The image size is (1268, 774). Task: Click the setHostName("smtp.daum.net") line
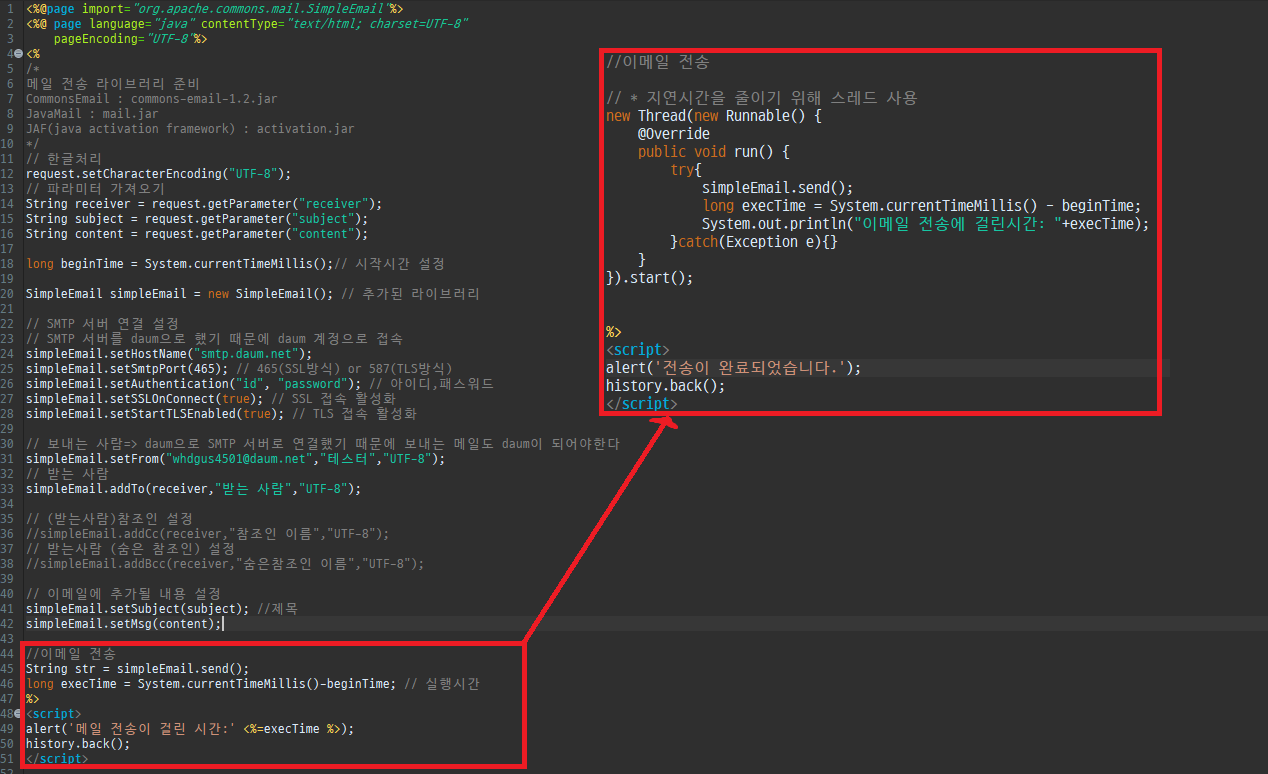point(169,354)
